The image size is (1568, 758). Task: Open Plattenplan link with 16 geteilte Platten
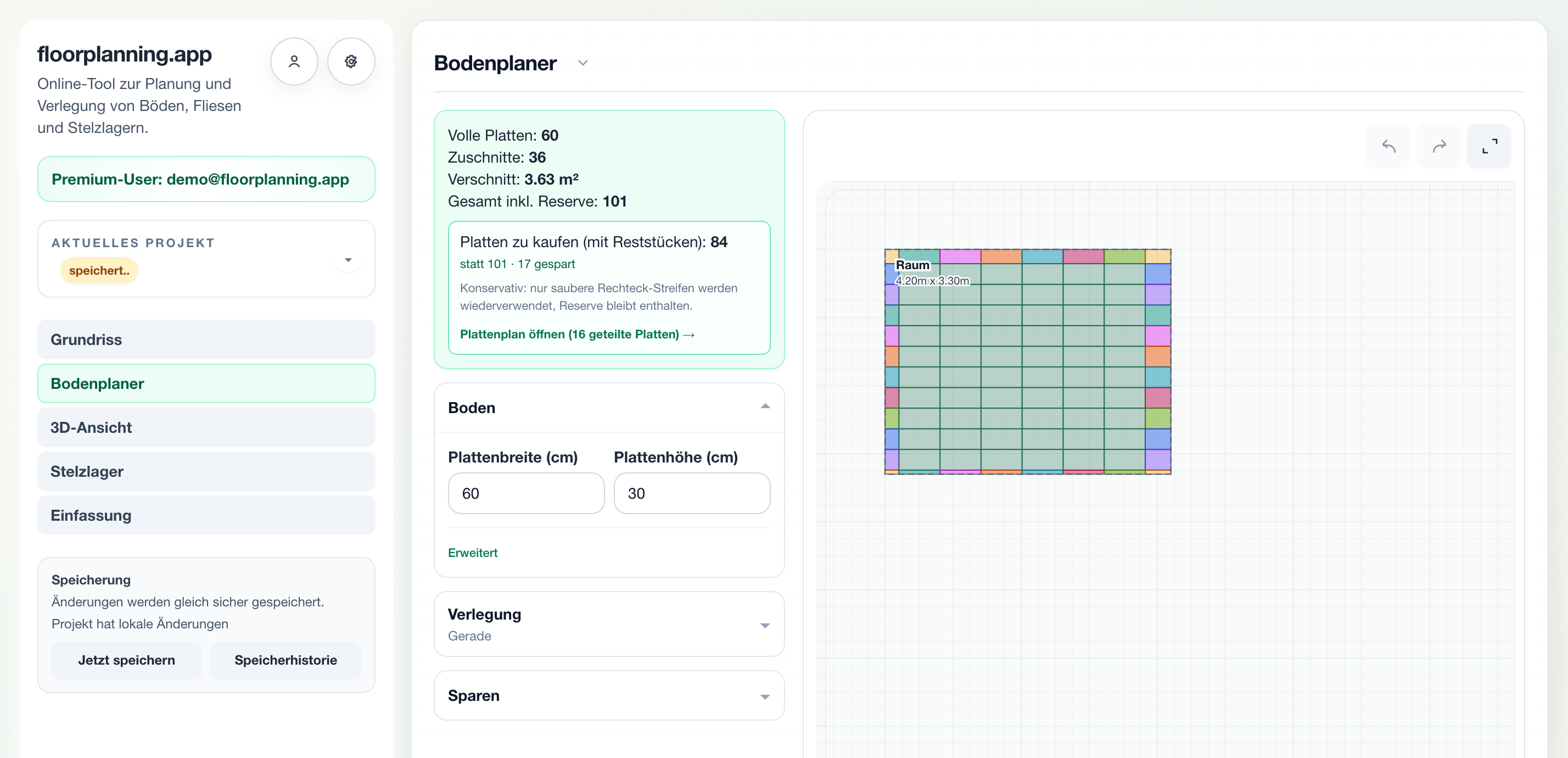tap(576, 335)
